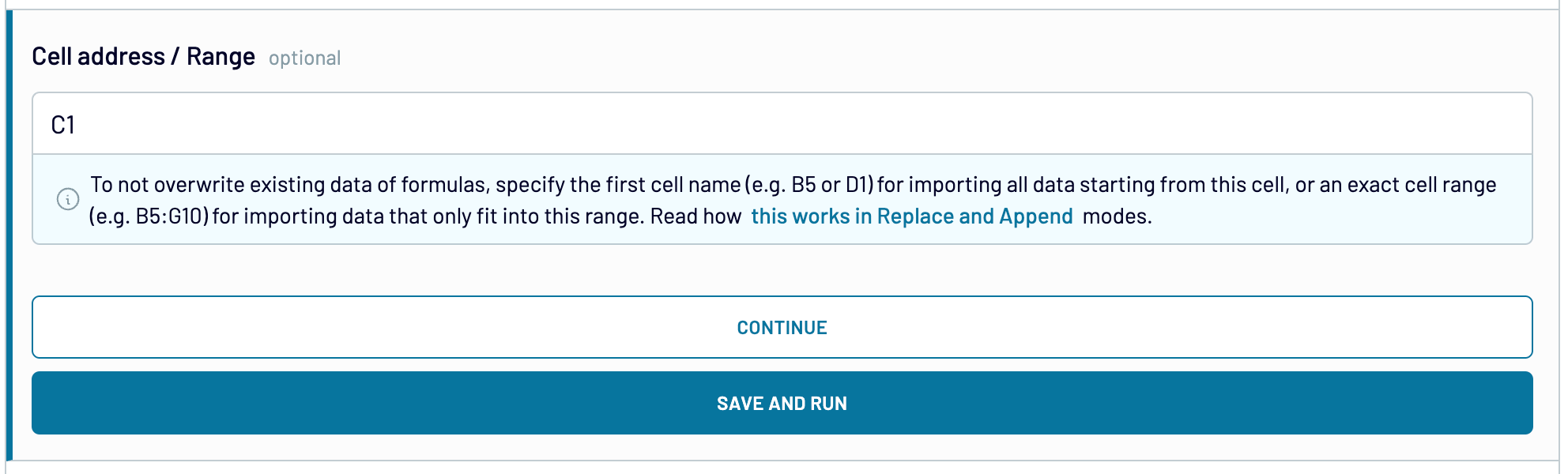Viewport: 1568px width, 474px height.
Task: Open the 'this works in Replace and Append' link
Action: (x=911, y=216)
